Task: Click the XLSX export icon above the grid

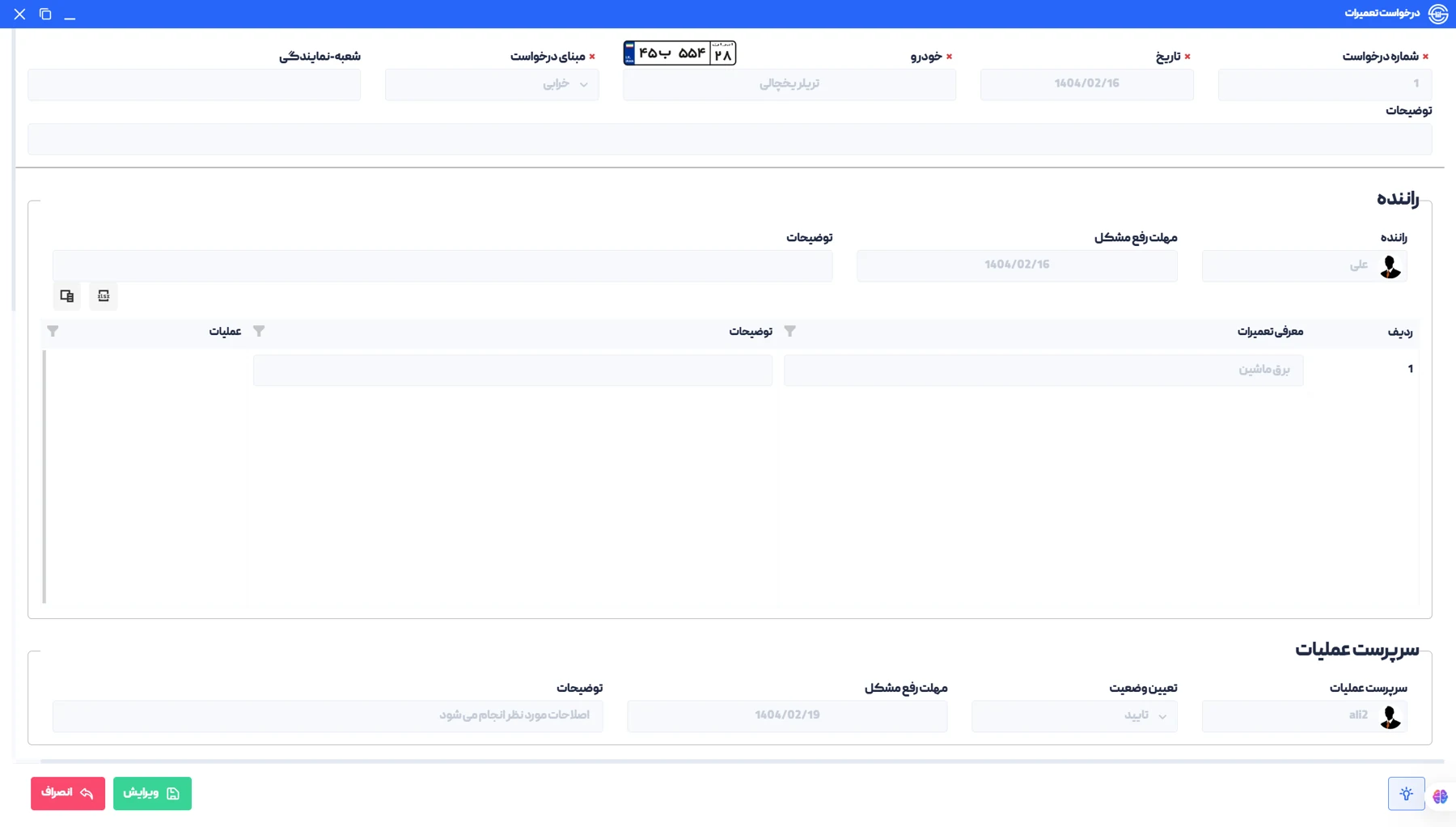Action: pos(104,296)
